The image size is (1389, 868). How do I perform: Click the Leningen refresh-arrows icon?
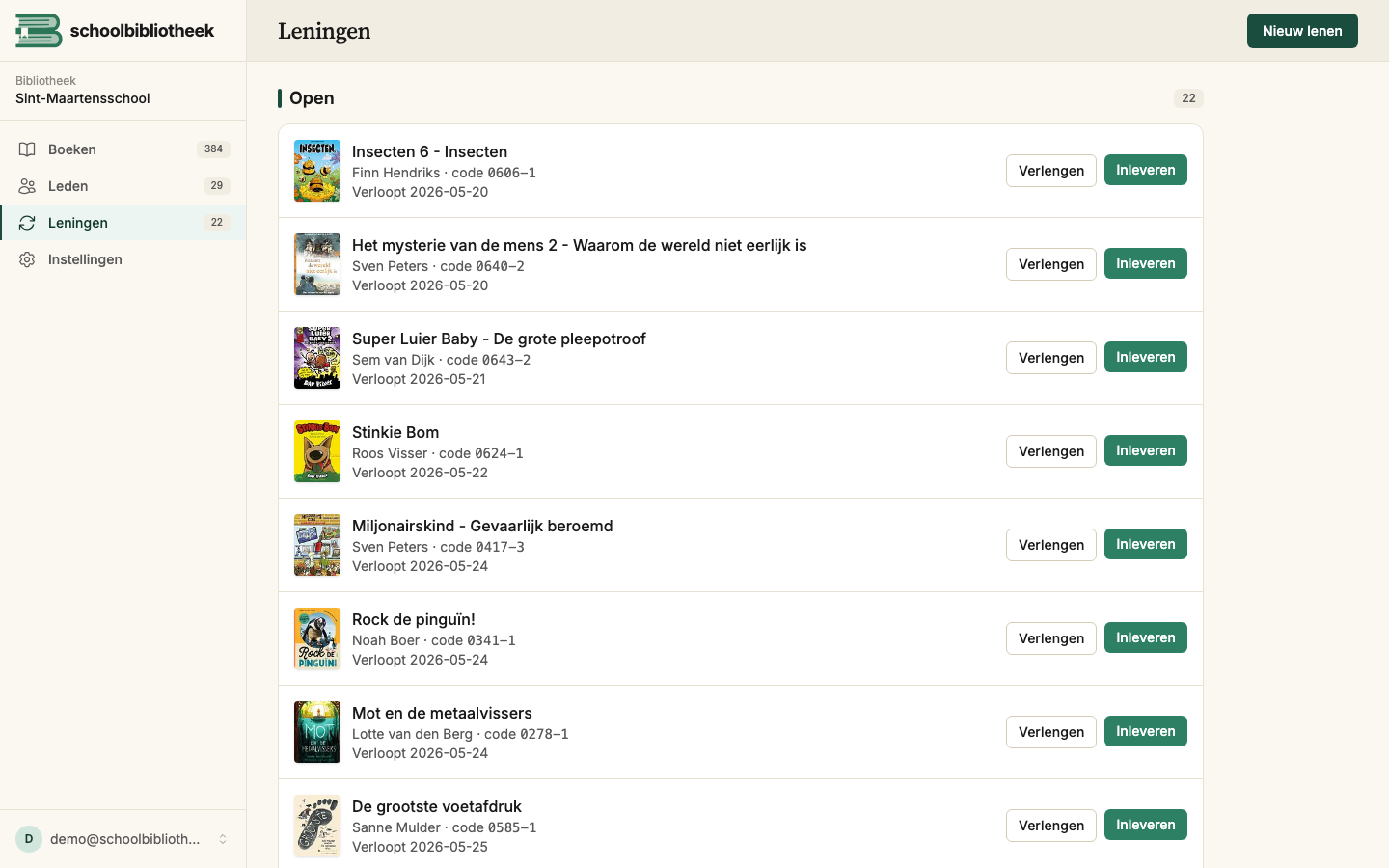pos(27,223)
